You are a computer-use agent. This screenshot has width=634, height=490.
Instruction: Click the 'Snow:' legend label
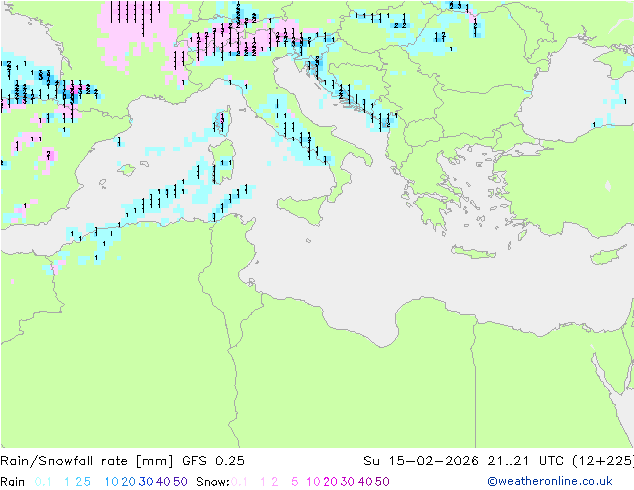coord(213,482)
